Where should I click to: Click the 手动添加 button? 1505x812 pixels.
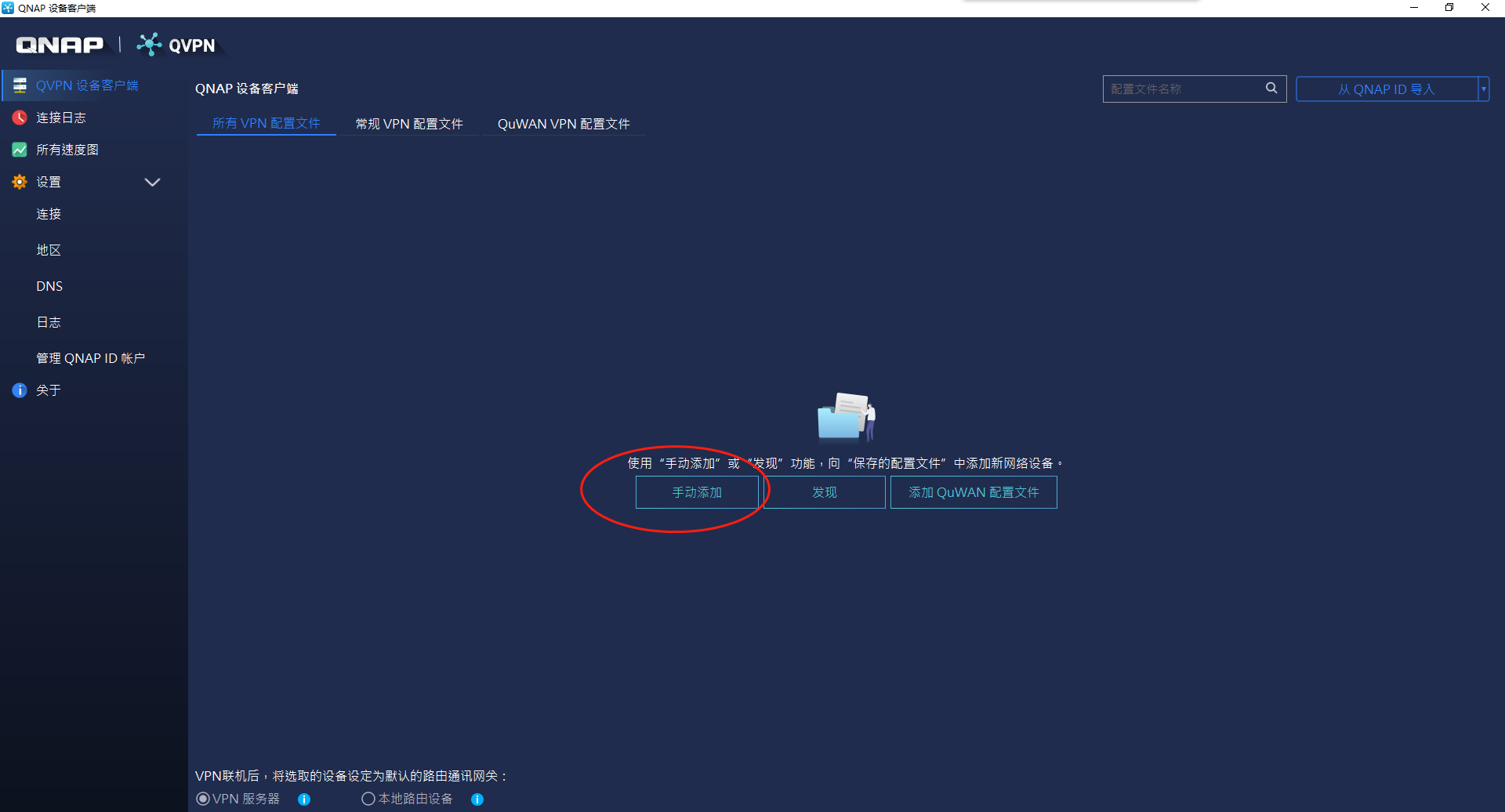[x=697, y=492]
